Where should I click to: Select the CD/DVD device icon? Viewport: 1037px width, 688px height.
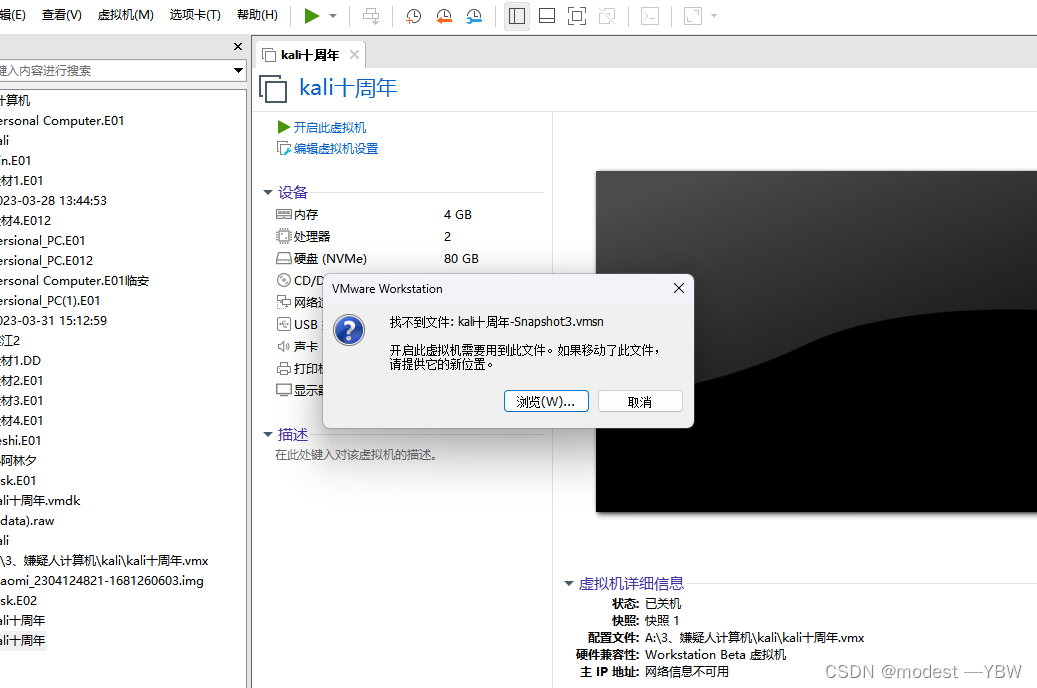(284, 280)
